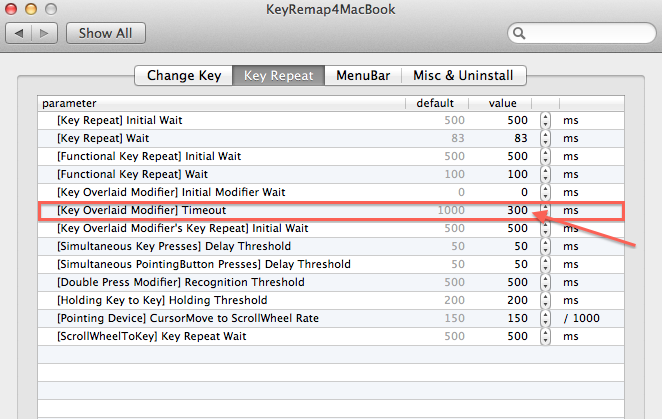Click stepper for Key Overlaid Modifier Timeout
Screen dimensions: 662x419
(545, 210)
